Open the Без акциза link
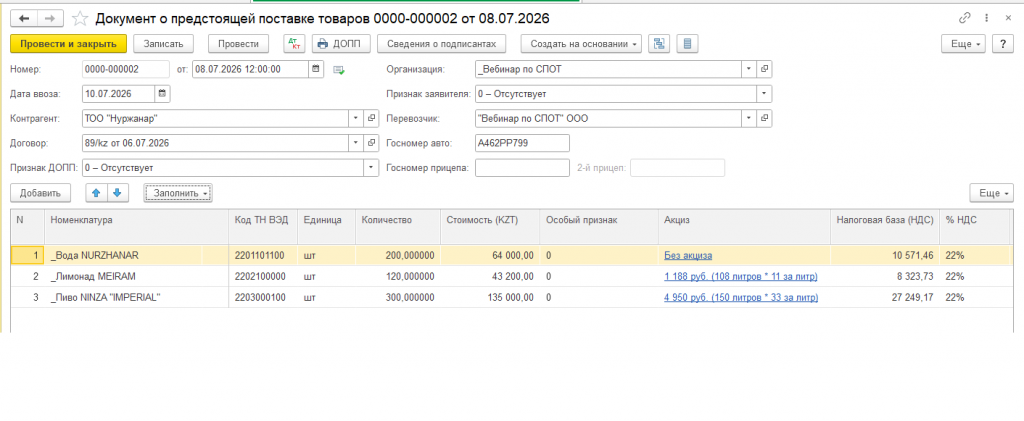 [x=688, y=256]
